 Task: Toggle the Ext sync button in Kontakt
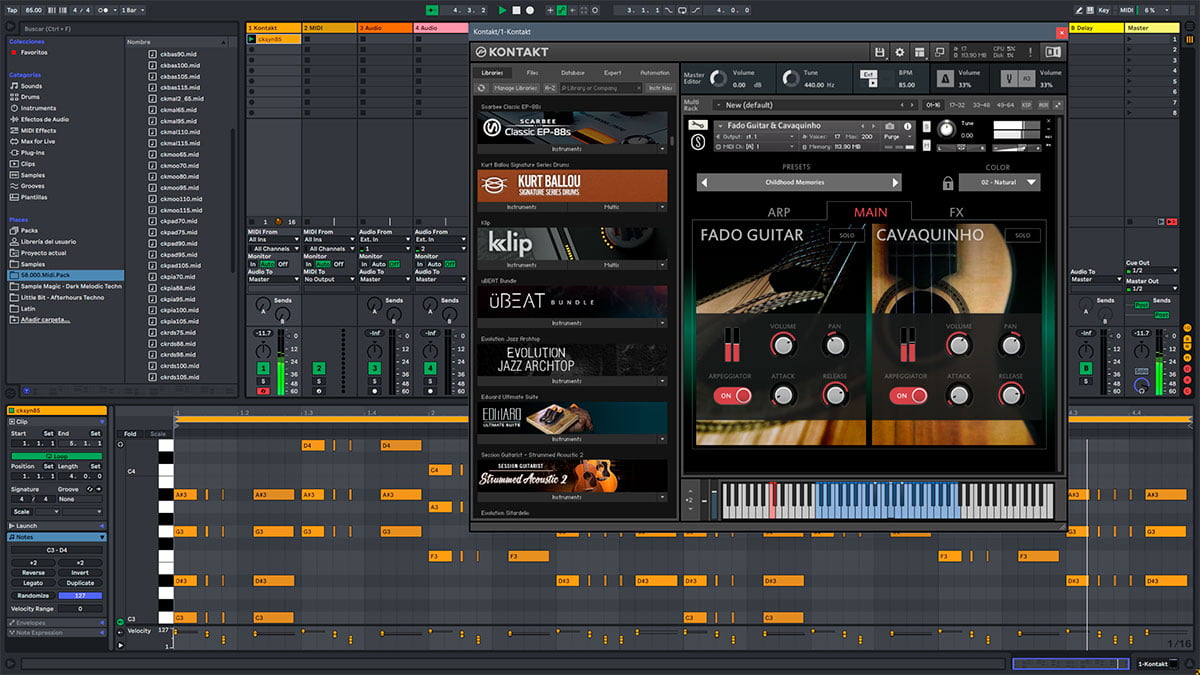click(870, 74)
